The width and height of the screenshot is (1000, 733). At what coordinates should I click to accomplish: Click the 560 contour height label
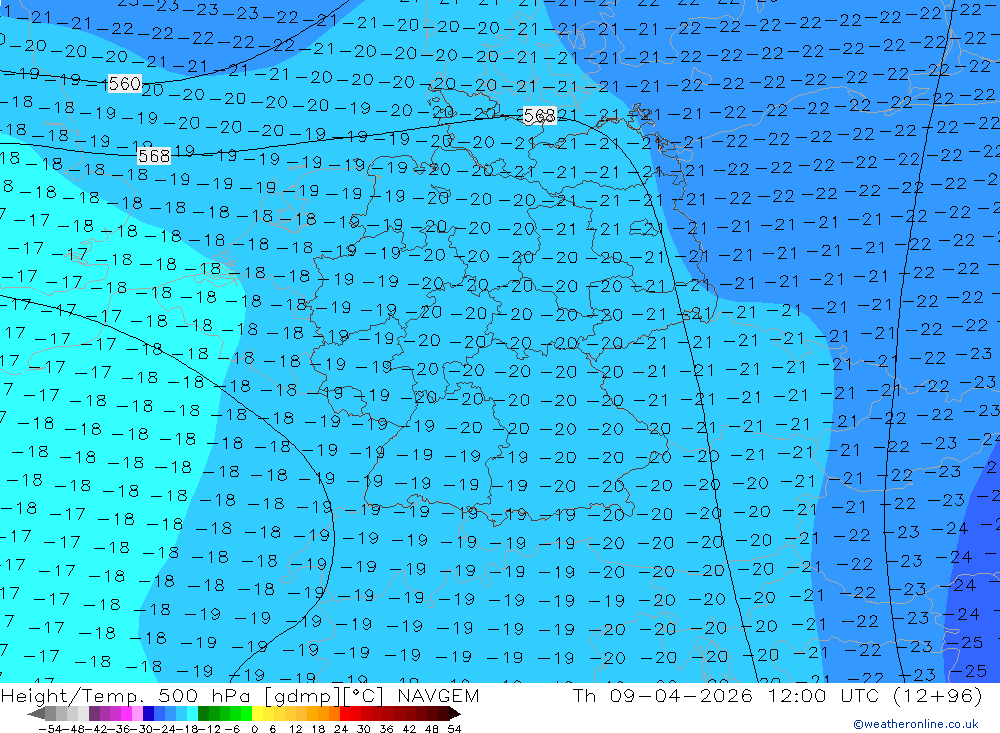pos(124,84)
